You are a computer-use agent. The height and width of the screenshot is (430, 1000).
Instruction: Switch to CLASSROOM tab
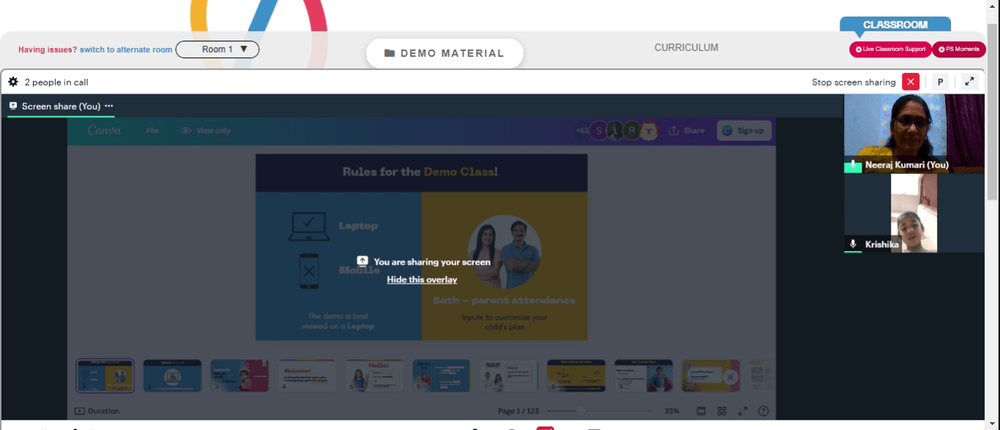[895, 25]
